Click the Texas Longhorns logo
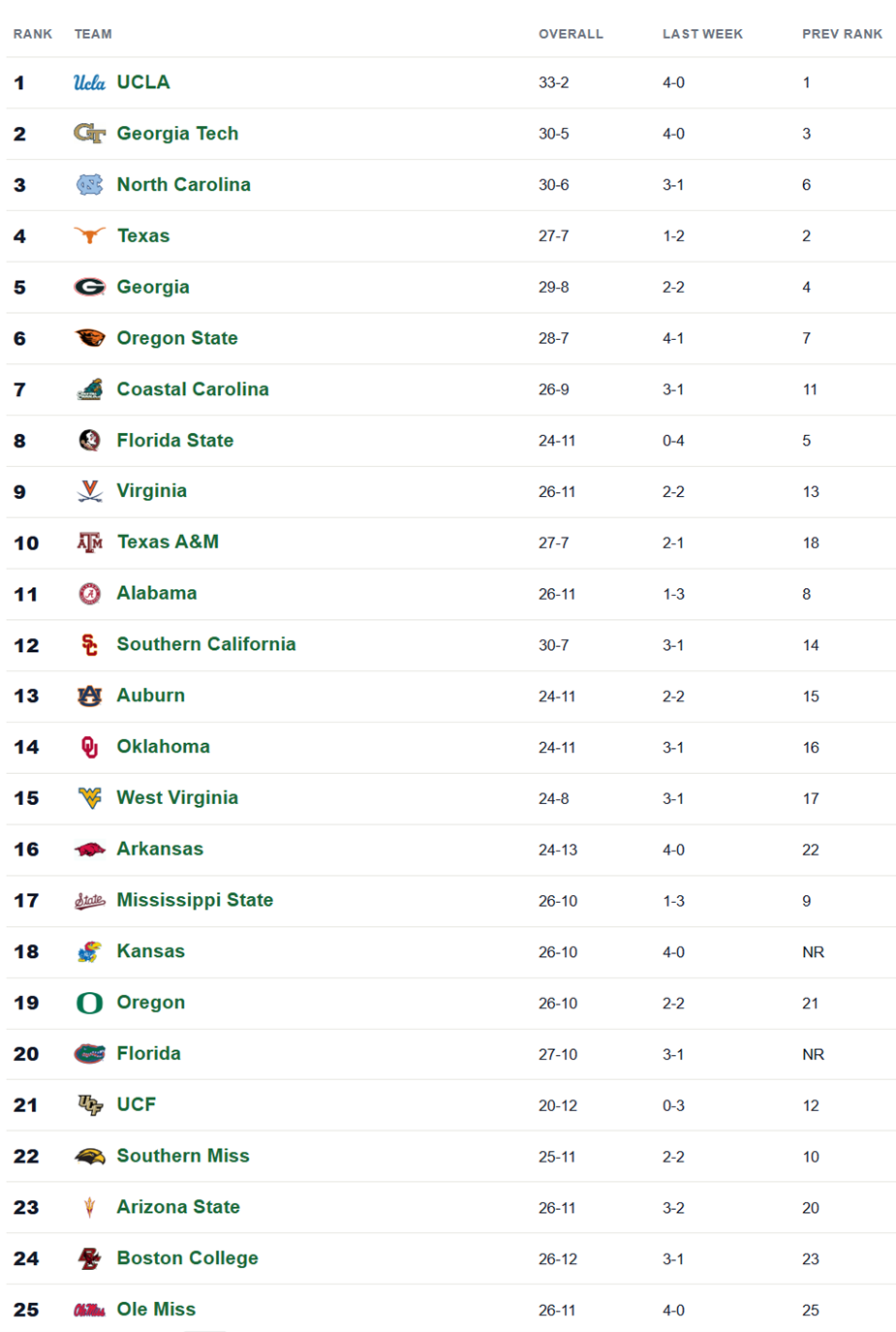Screen dimensions: 896x1332 pos(89,235)
